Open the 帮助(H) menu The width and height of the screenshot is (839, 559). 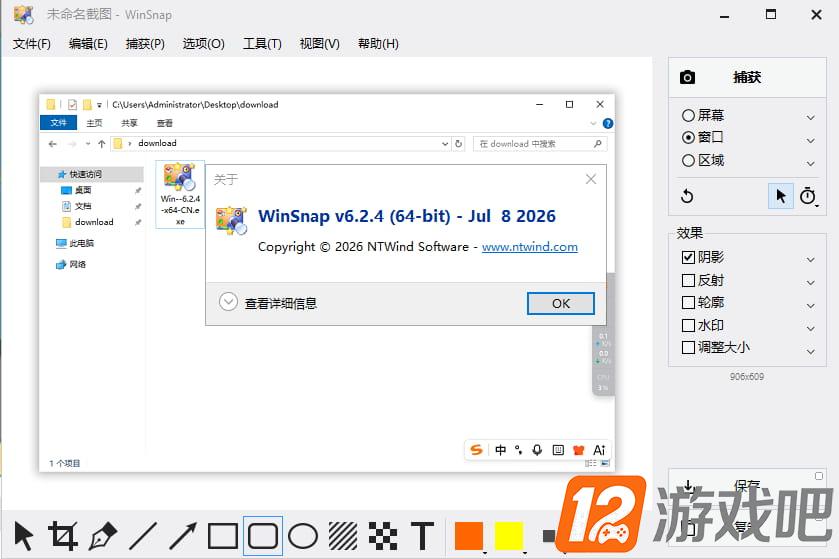(x=378, y=44)
